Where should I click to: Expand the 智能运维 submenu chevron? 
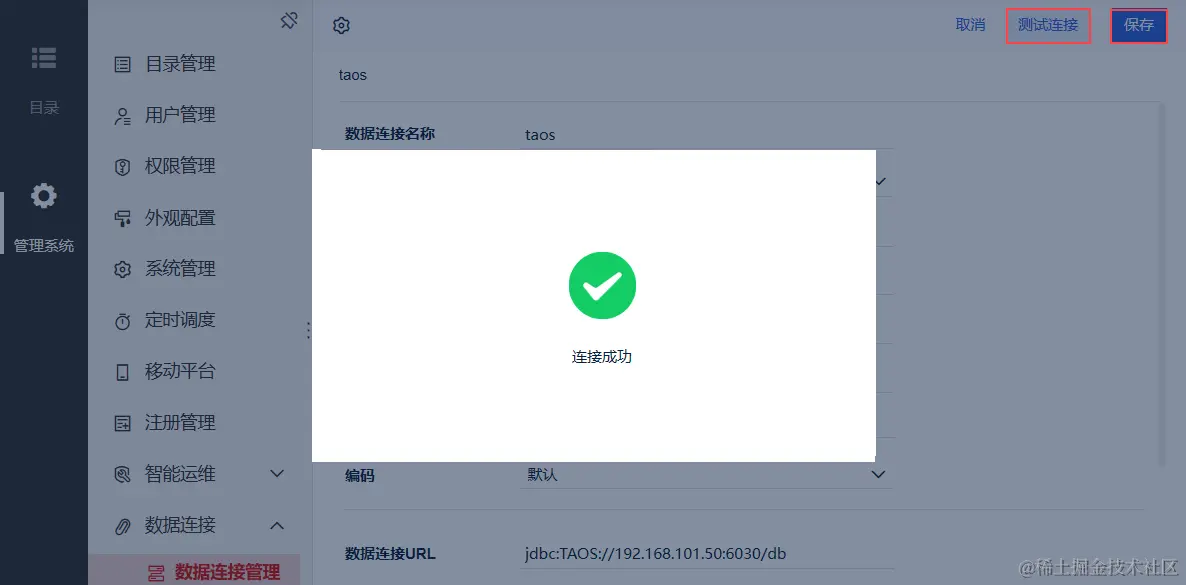pyautogui.click(x=277, y=474)
